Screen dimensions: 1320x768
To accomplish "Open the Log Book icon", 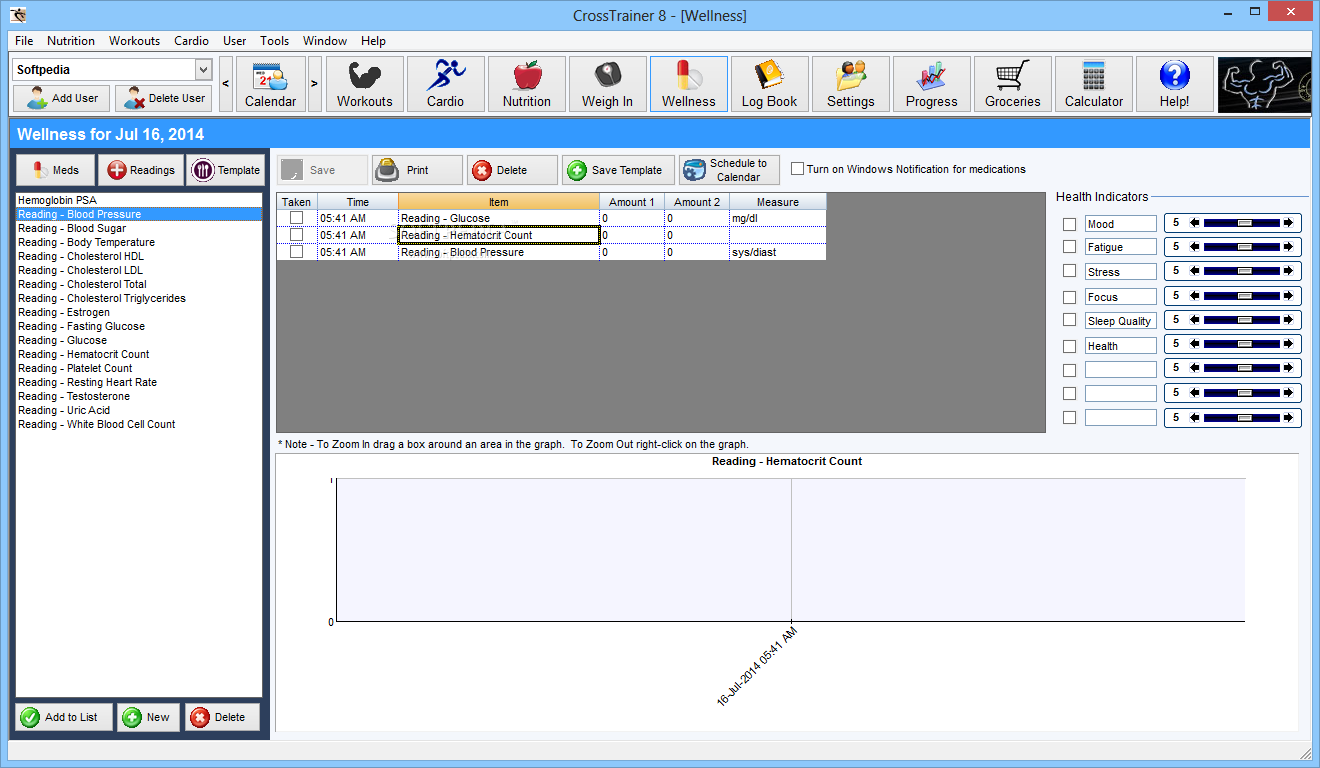I will pos(770,84).
